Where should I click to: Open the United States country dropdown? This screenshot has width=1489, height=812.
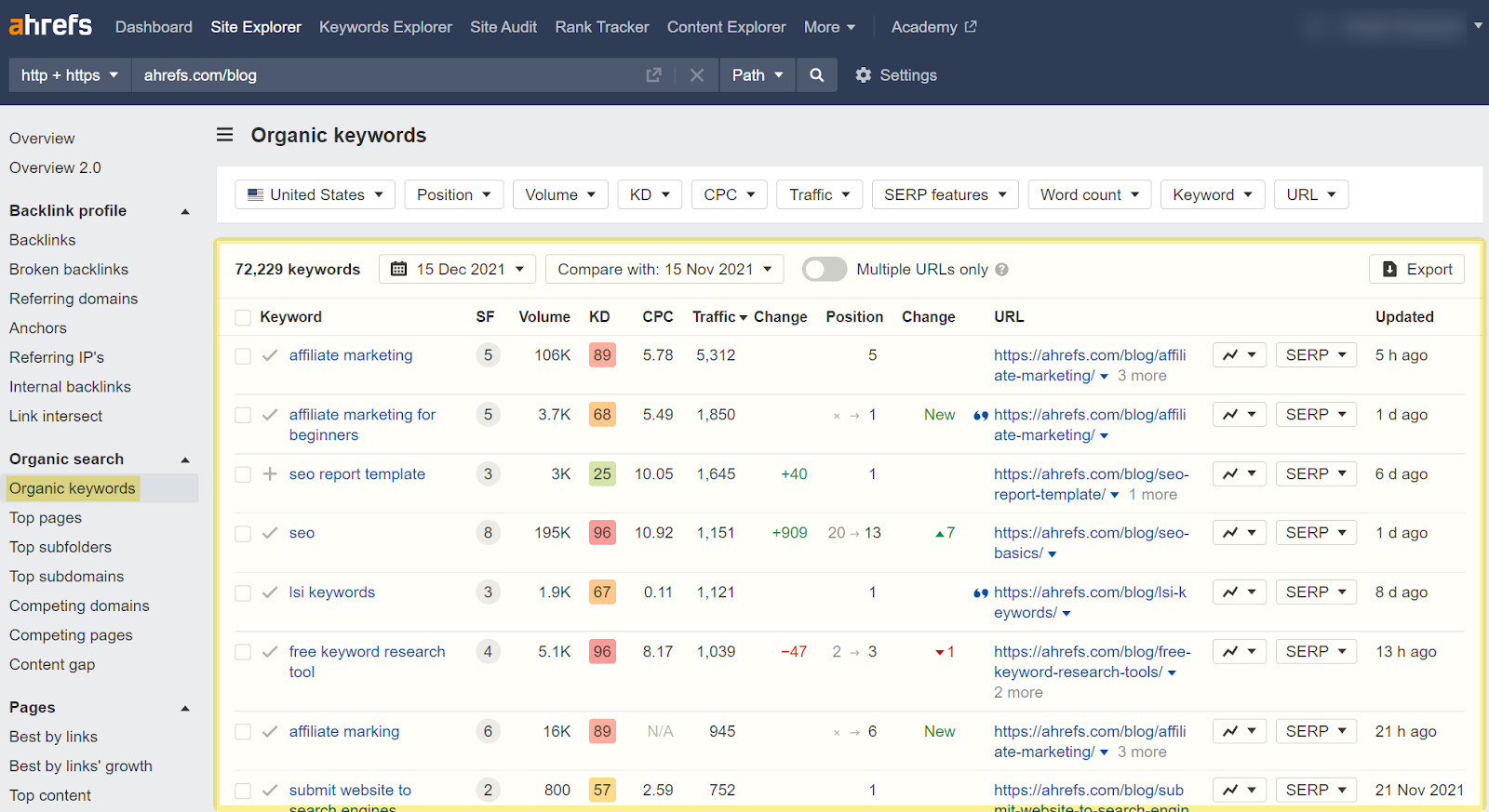click(315, 194)
